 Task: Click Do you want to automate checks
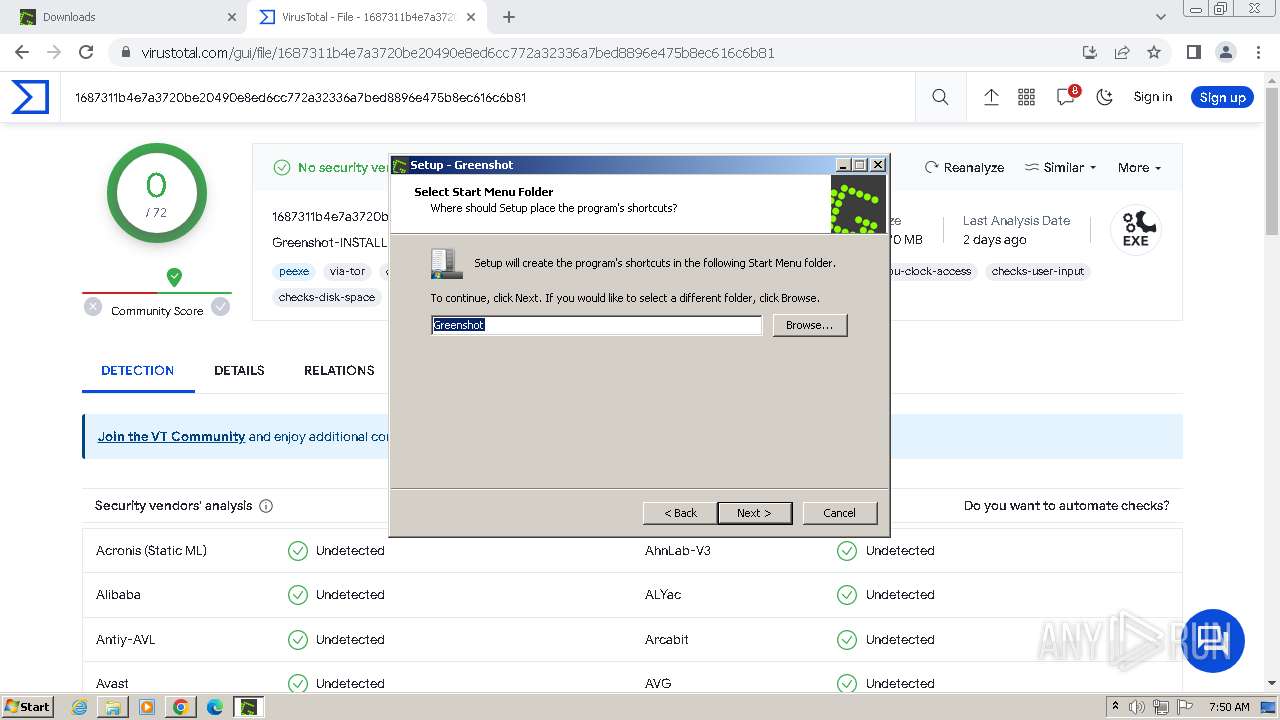click(1067, 506)
